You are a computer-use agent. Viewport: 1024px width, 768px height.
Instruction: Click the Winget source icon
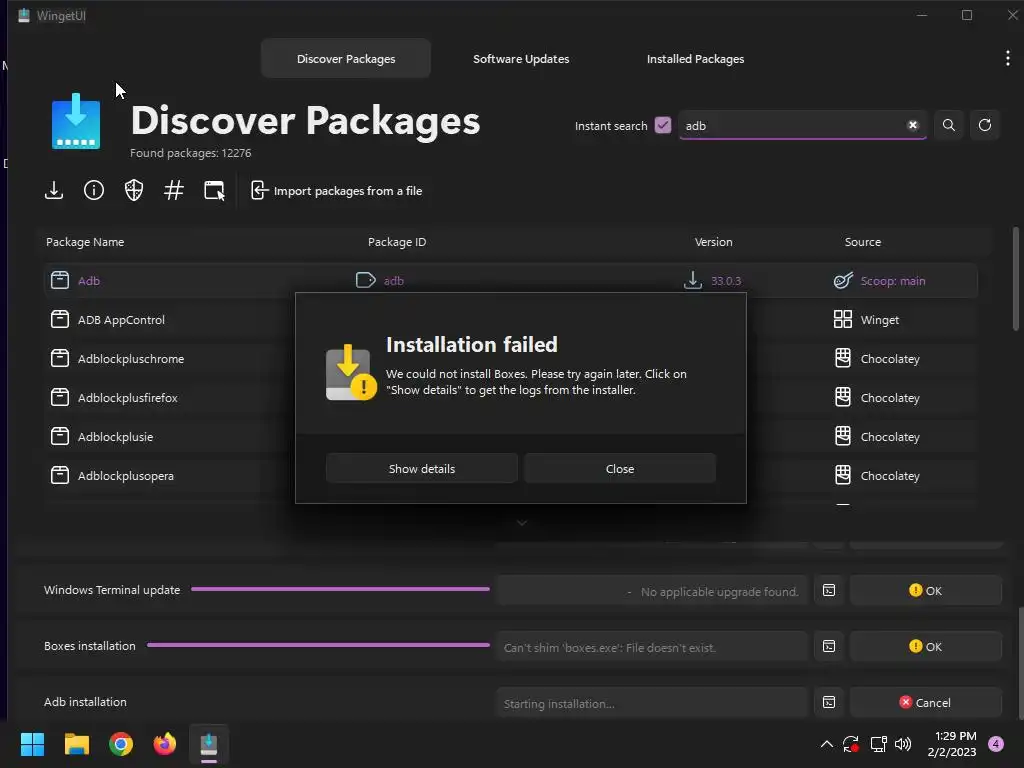click(x=843, y=319)
